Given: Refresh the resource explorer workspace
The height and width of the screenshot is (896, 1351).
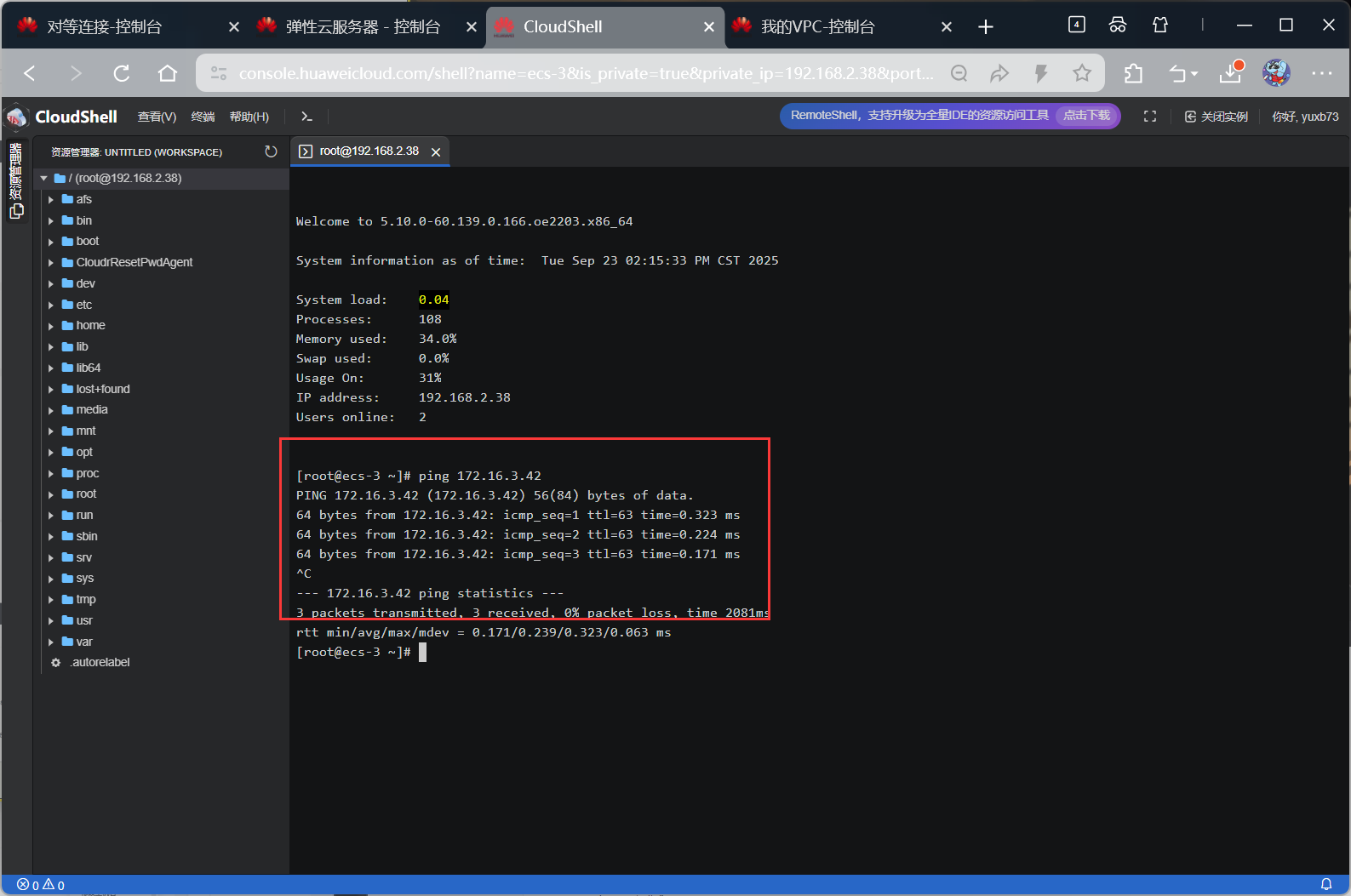Looking at the screenshot, I should (271, 151).
